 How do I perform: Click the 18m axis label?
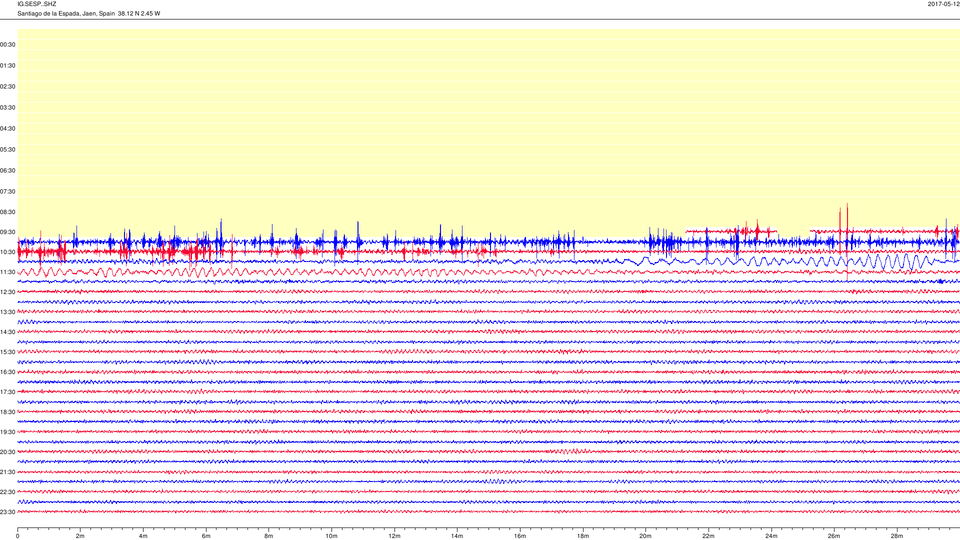[x=583, y=536]
